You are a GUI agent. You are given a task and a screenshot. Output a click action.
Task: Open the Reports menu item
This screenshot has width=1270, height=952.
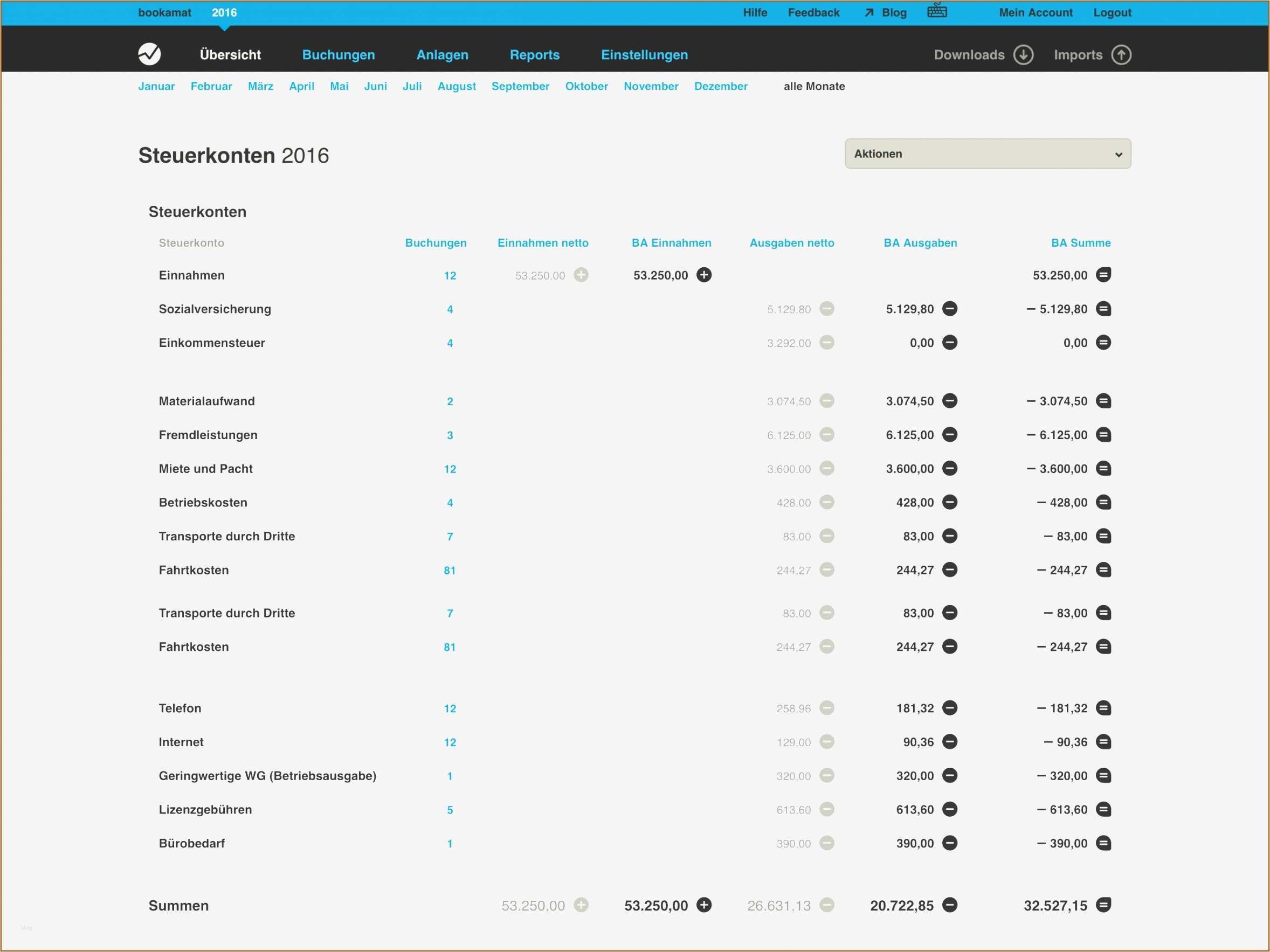point(534,55)
